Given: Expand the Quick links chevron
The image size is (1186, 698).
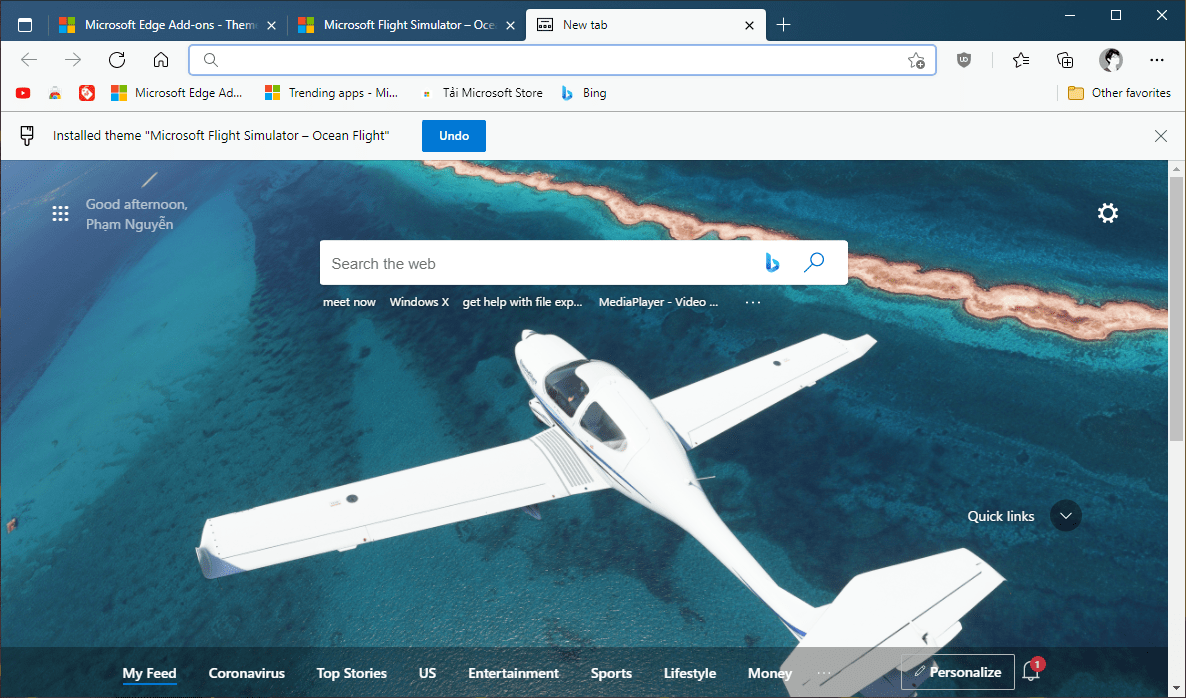Looking at the screenshot, I should pos(1065,516).
